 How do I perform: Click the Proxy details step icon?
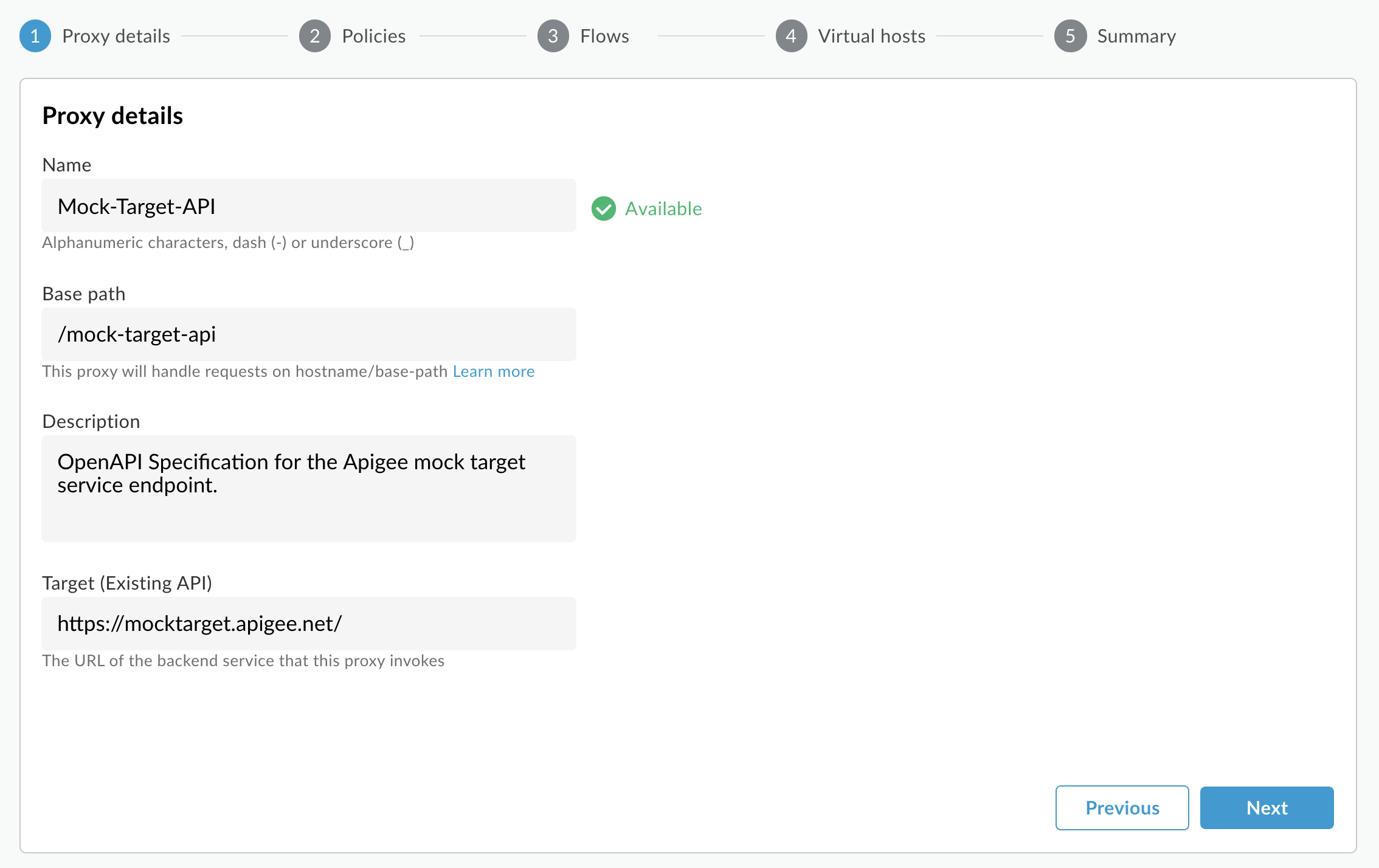click(x=34, y=36)
